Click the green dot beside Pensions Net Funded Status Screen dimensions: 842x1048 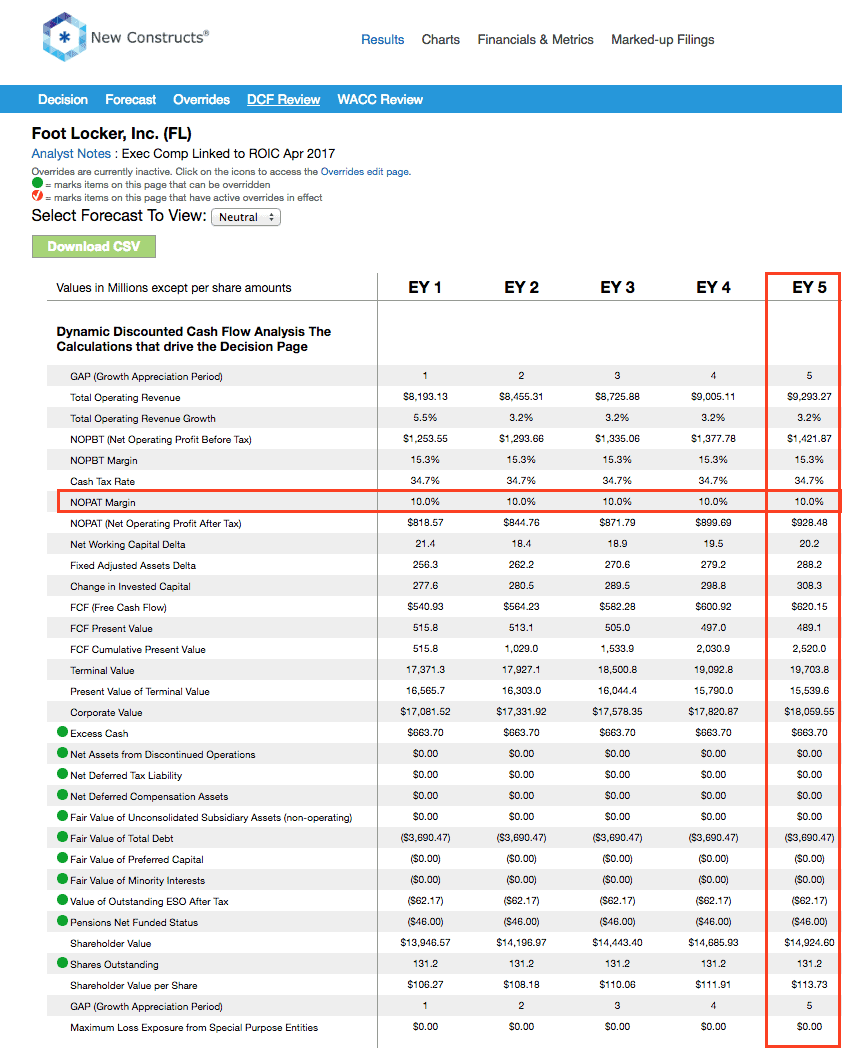pos(63,922)
